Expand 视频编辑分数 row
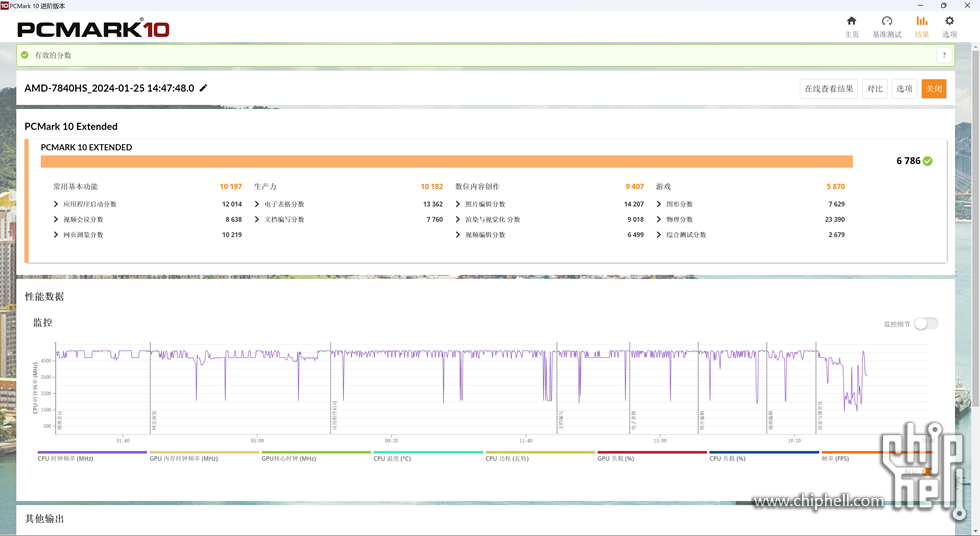 (x=458, y=235)
